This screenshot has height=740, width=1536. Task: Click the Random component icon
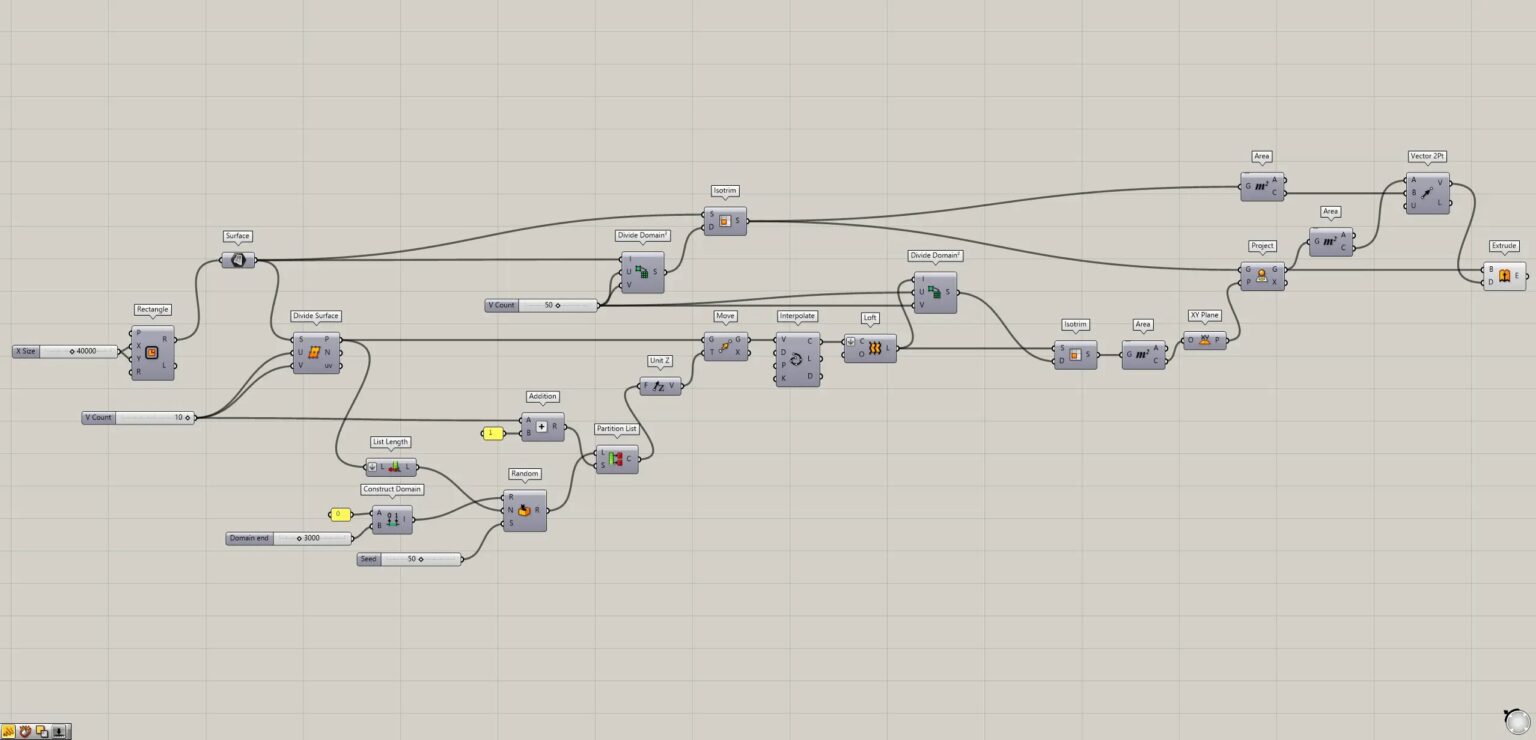click(x=524, y=510)
